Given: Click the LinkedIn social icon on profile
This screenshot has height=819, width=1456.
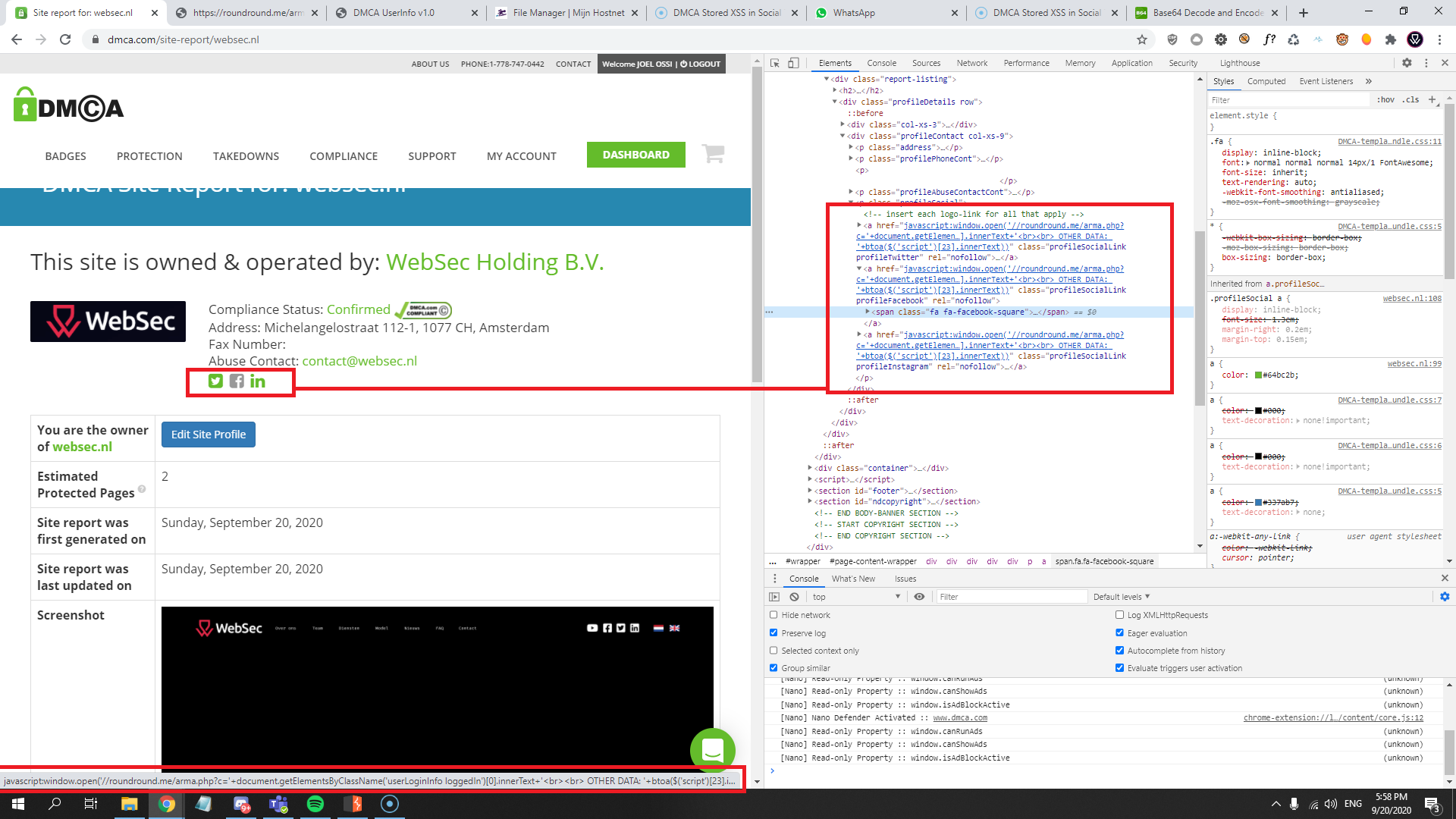Looking at the screenshot, I should (x=258, y=381).
